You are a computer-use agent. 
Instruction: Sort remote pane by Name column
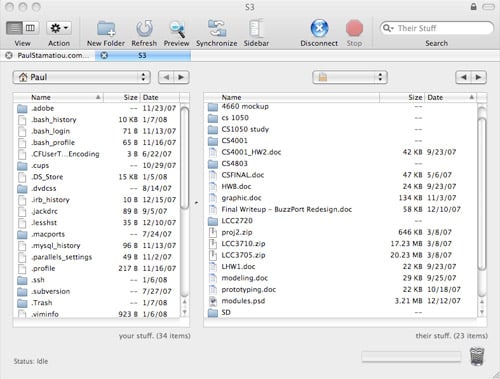(292, 97)
